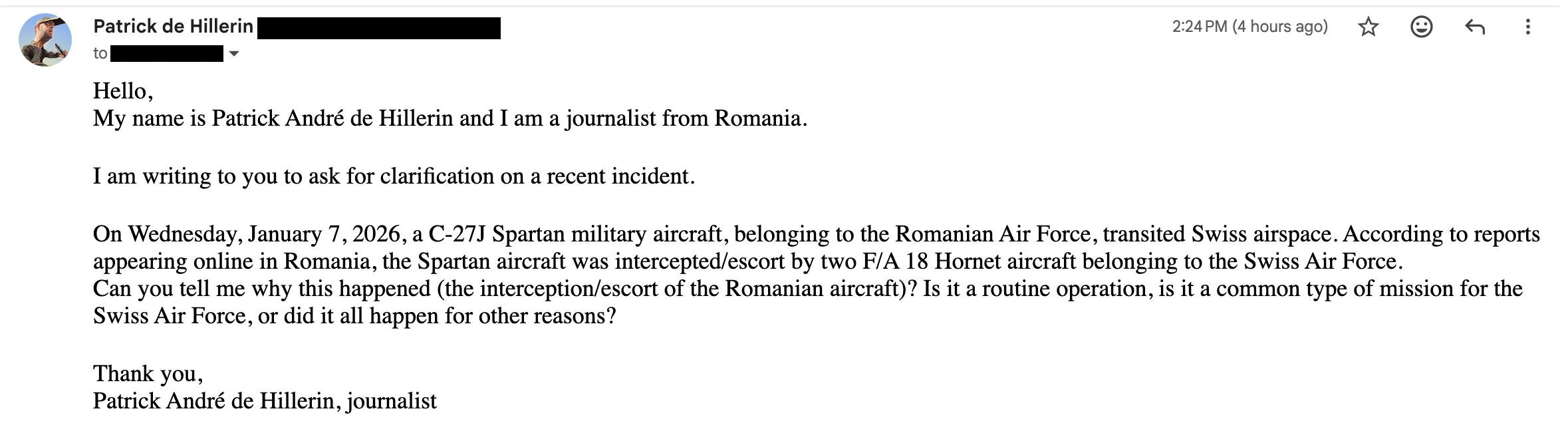Star this email from Patrick de Hillerin
Image resolution: width=1568 pixels, height=447 pixels.
point(1368,27)
